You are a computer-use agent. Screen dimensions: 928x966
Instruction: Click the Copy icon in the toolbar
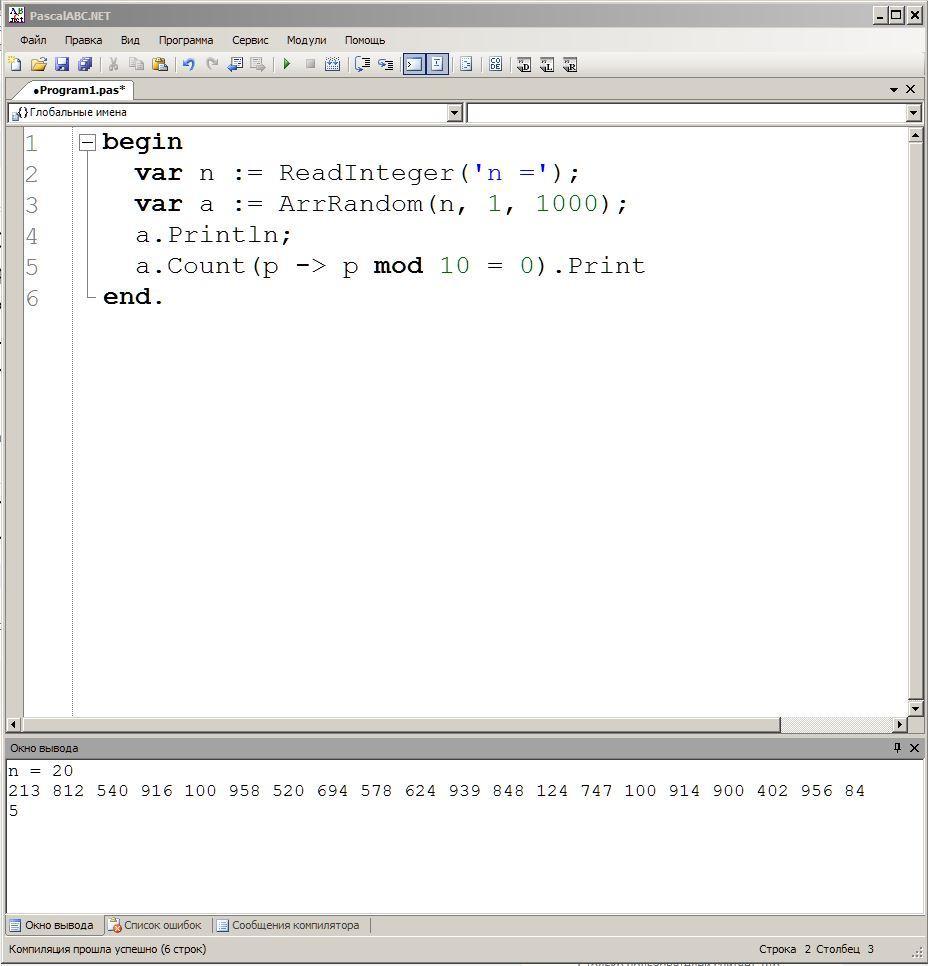tap(136, 64)
